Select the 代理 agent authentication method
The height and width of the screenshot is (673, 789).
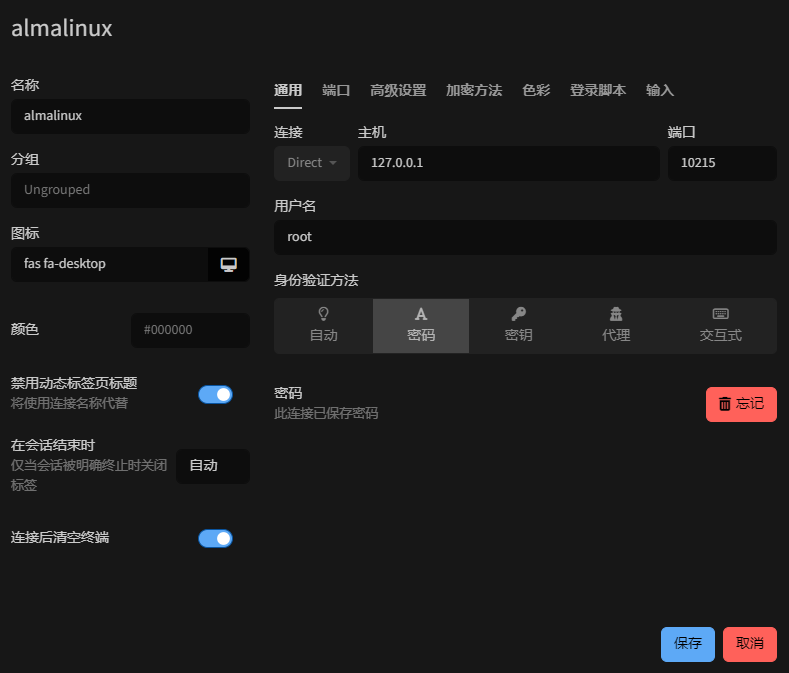[616, 326]
